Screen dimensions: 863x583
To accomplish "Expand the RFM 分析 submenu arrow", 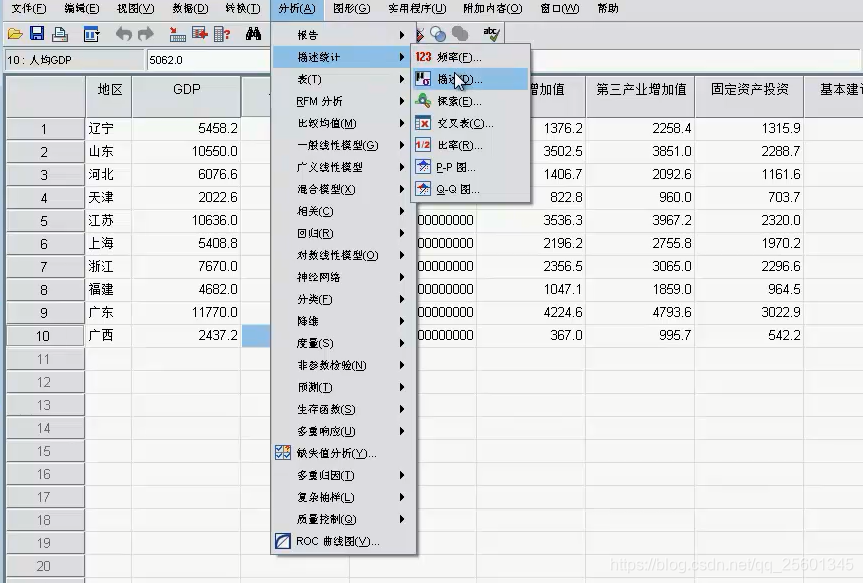I will point(402,101).
